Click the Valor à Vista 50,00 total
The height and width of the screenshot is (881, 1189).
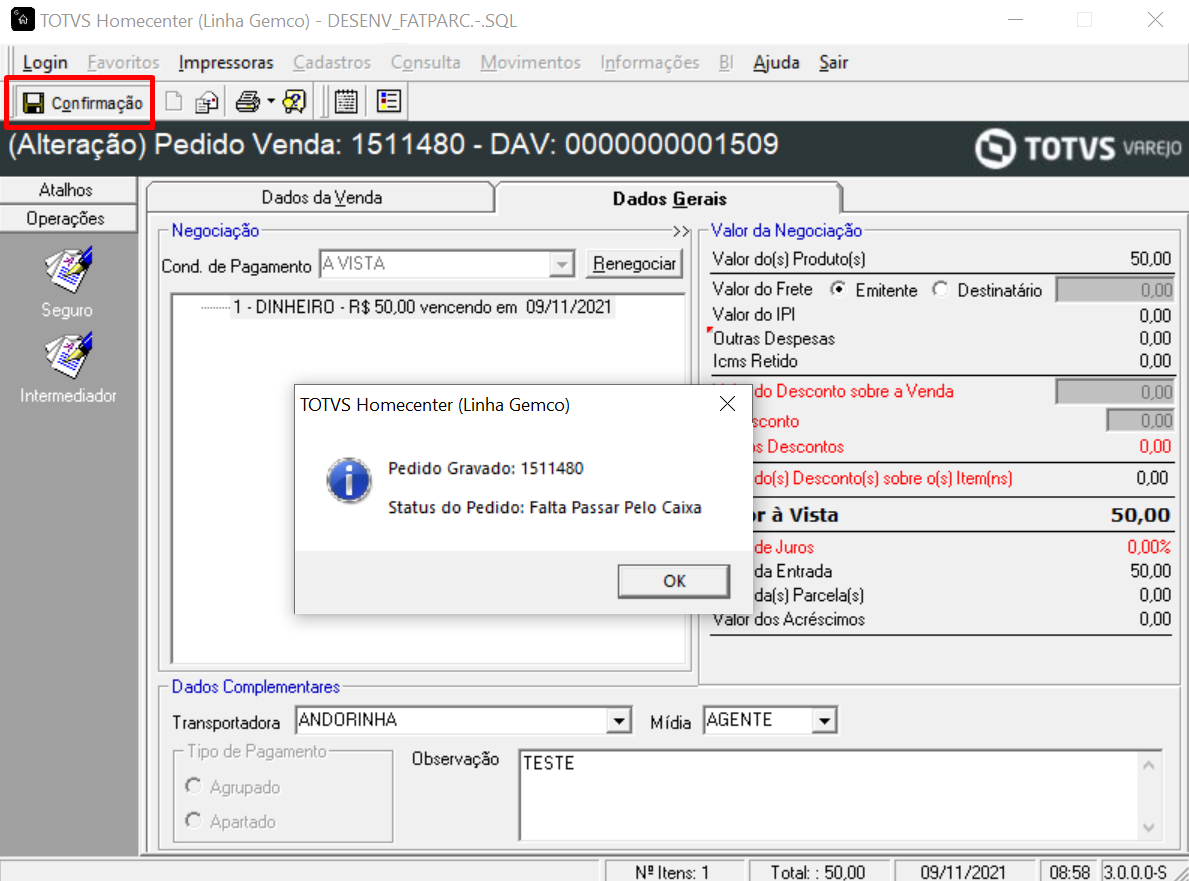(x=1140, y=515)
